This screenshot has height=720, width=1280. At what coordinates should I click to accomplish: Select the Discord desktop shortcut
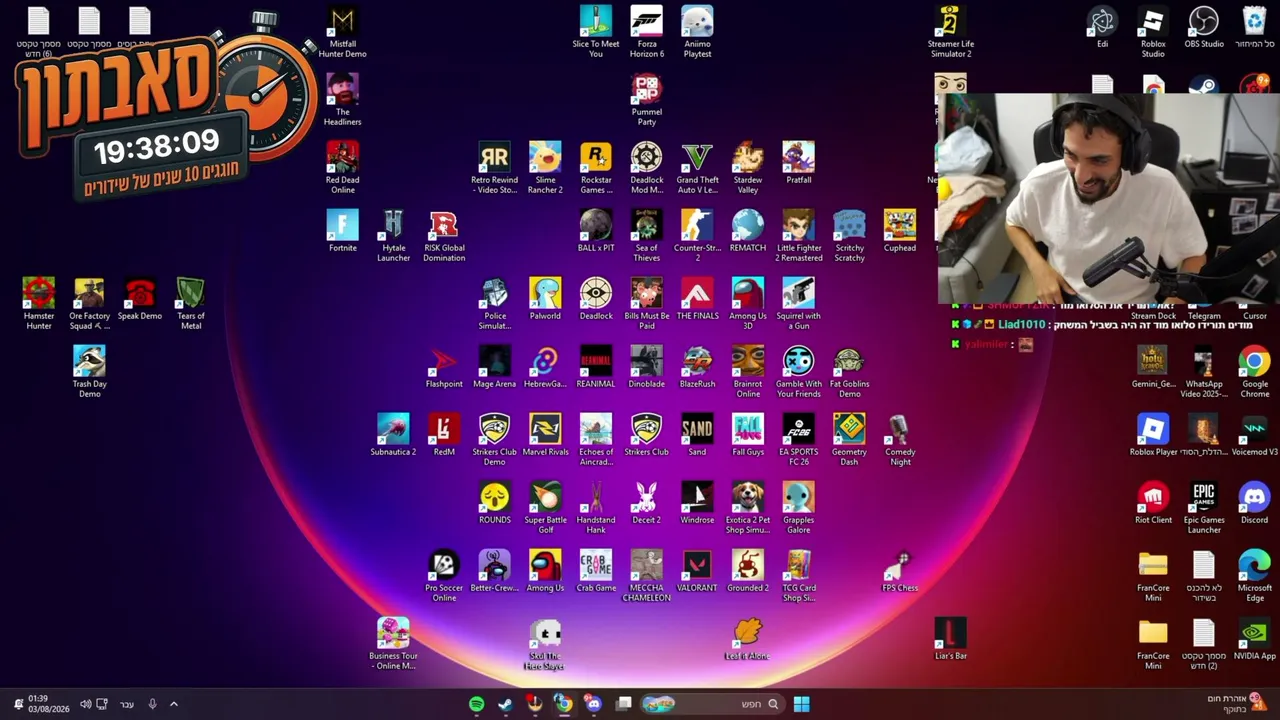click(x=1255, y=504)
